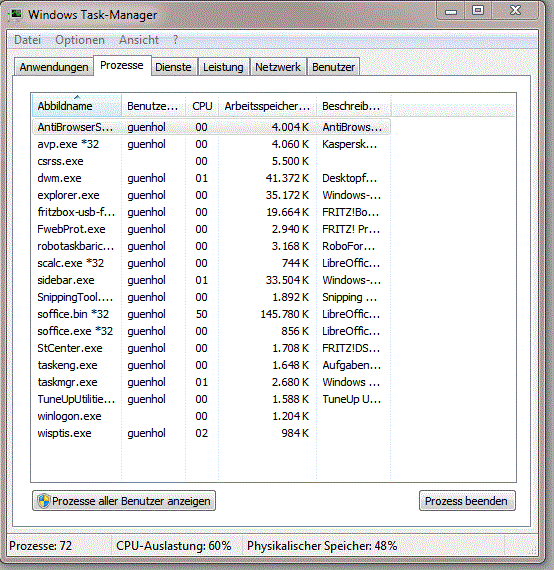This screenshot has height=570, width=554.
Task: Open the Leistung tab
Action: 223,67
